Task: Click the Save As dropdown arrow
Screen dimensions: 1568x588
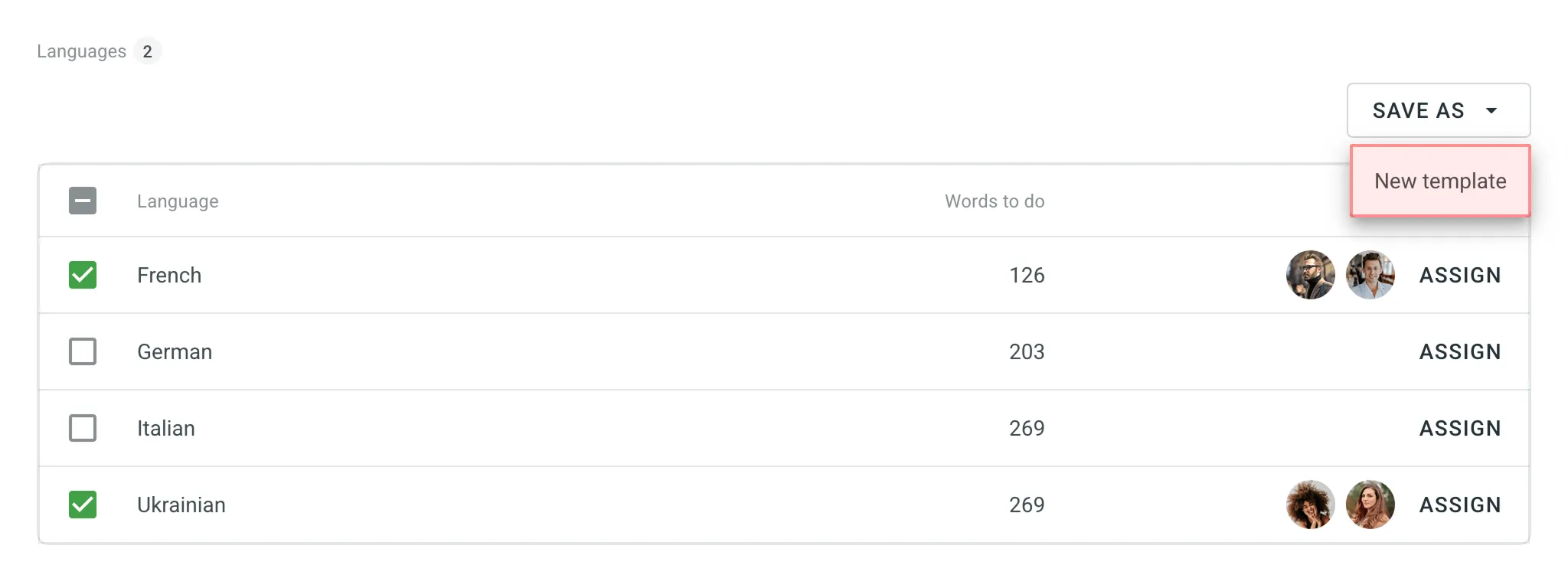Action: [x=1491, y=111]
